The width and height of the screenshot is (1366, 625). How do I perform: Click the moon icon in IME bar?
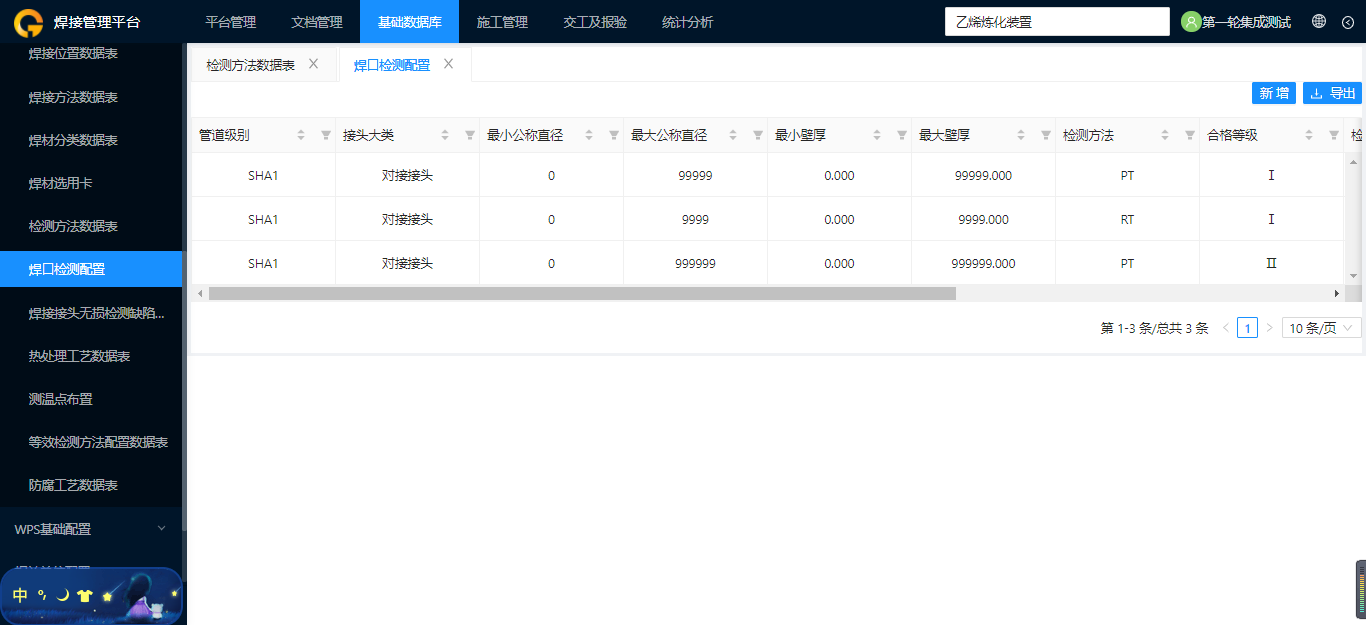pyautogui.click(x=63, y=595)
